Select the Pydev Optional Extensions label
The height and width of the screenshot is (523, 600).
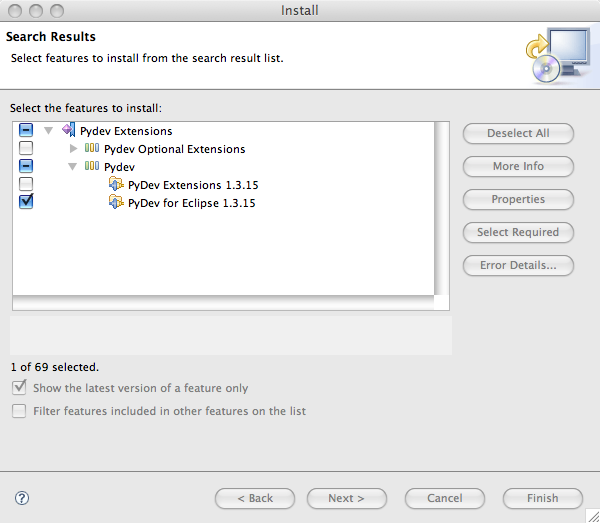click(x=174, y=149)
